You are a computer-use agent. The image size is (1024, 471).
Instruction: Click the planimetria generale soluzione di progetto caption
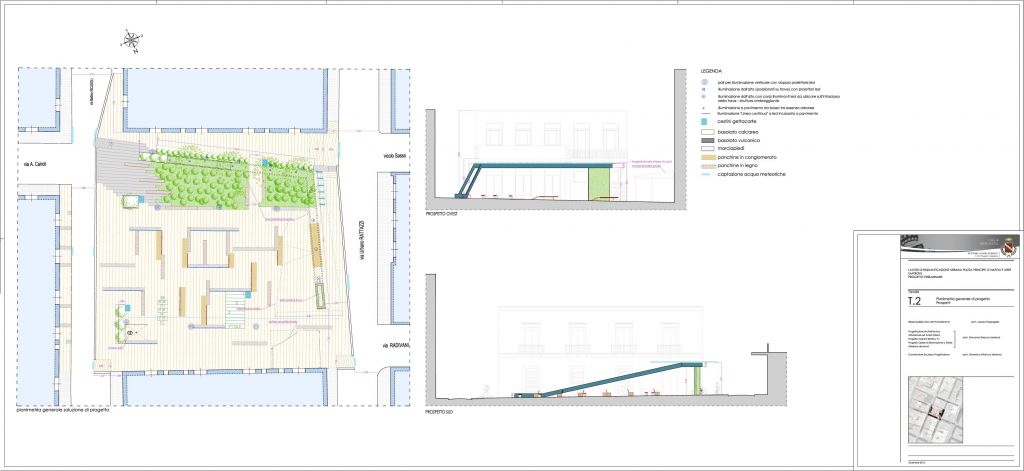[62, 411]
